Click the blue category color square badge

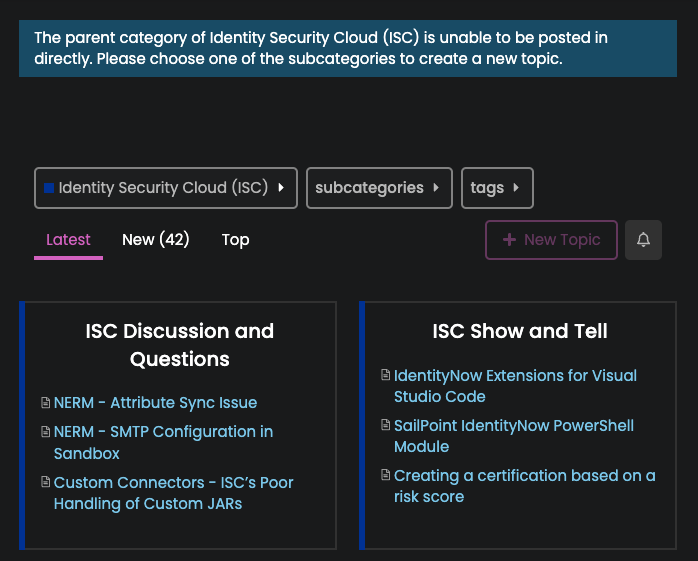coord(49,188)
